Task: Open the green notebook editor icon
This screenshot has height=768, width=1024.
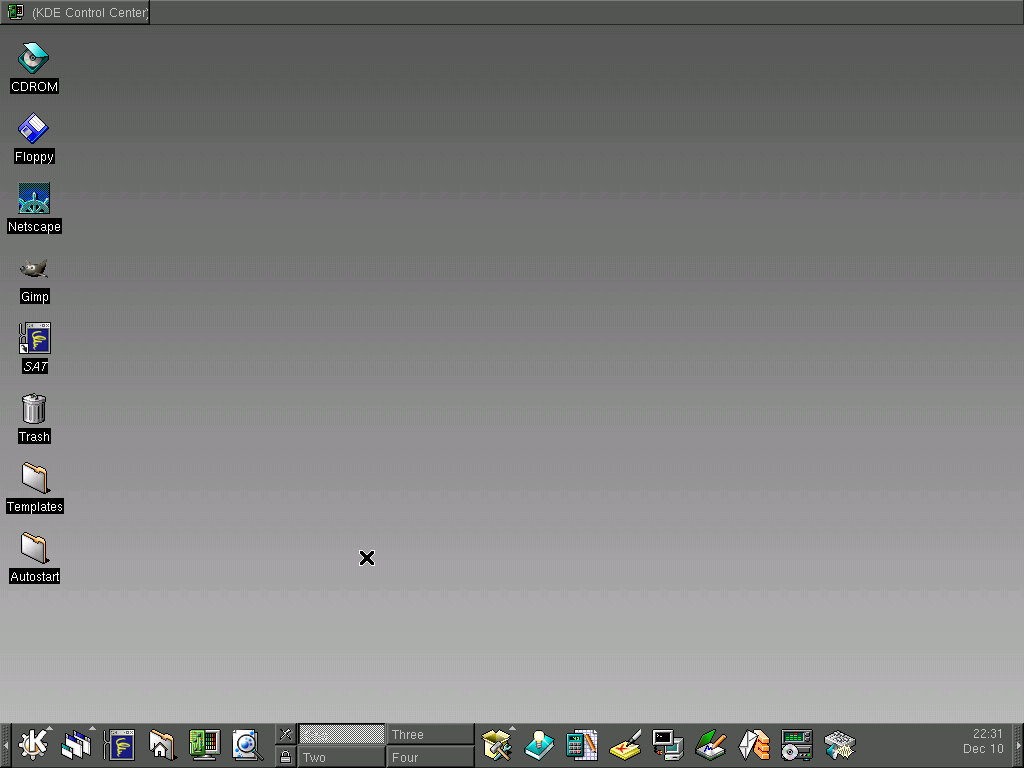Action: tap(710, 745)
